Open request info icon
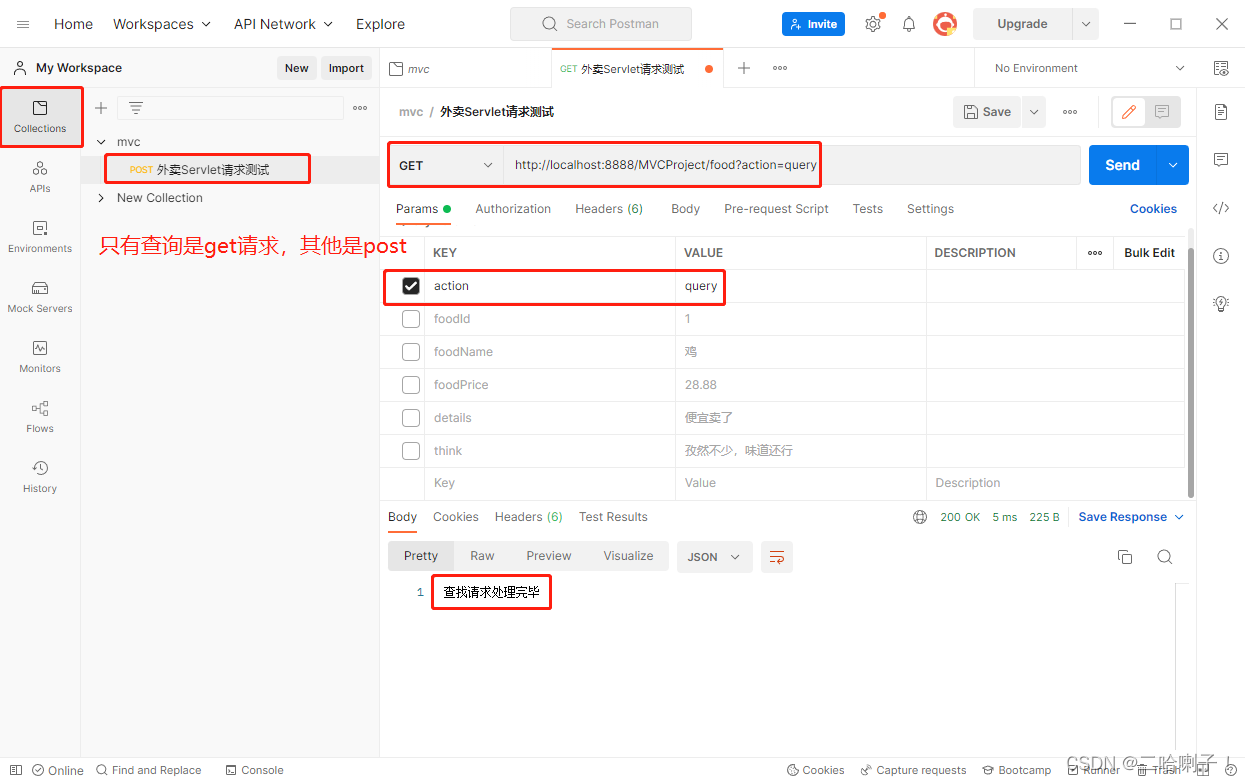The image size is (1245, 782). tap(1221, 256)
